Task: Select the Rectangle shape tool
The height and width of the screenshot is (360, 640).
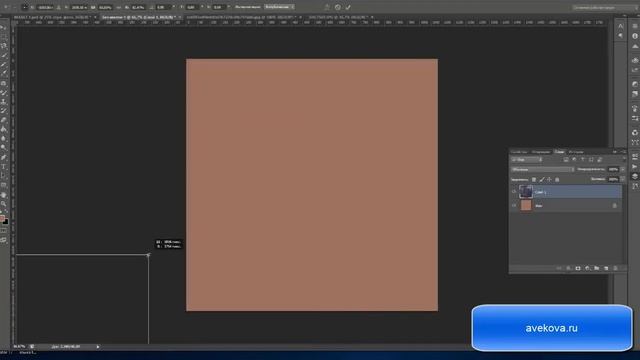Action: (4, 185)
